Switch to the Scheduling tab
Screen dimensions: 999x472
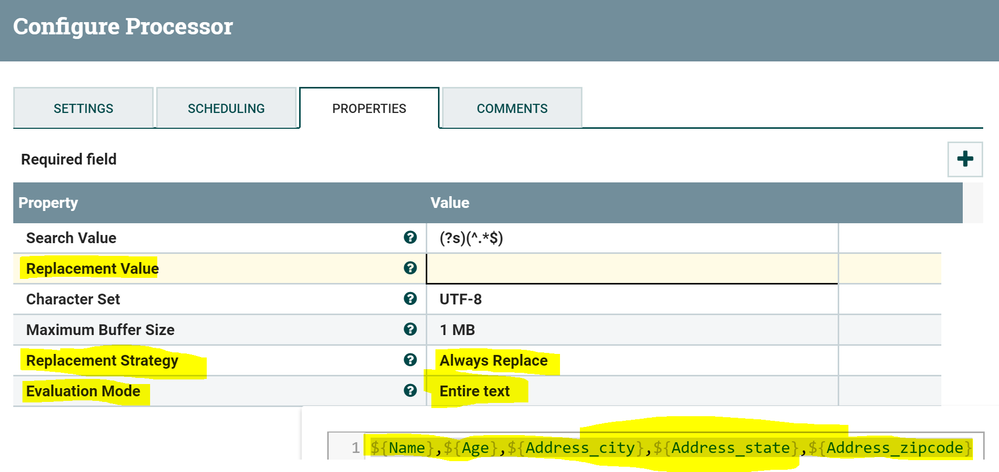coord(226,108)
